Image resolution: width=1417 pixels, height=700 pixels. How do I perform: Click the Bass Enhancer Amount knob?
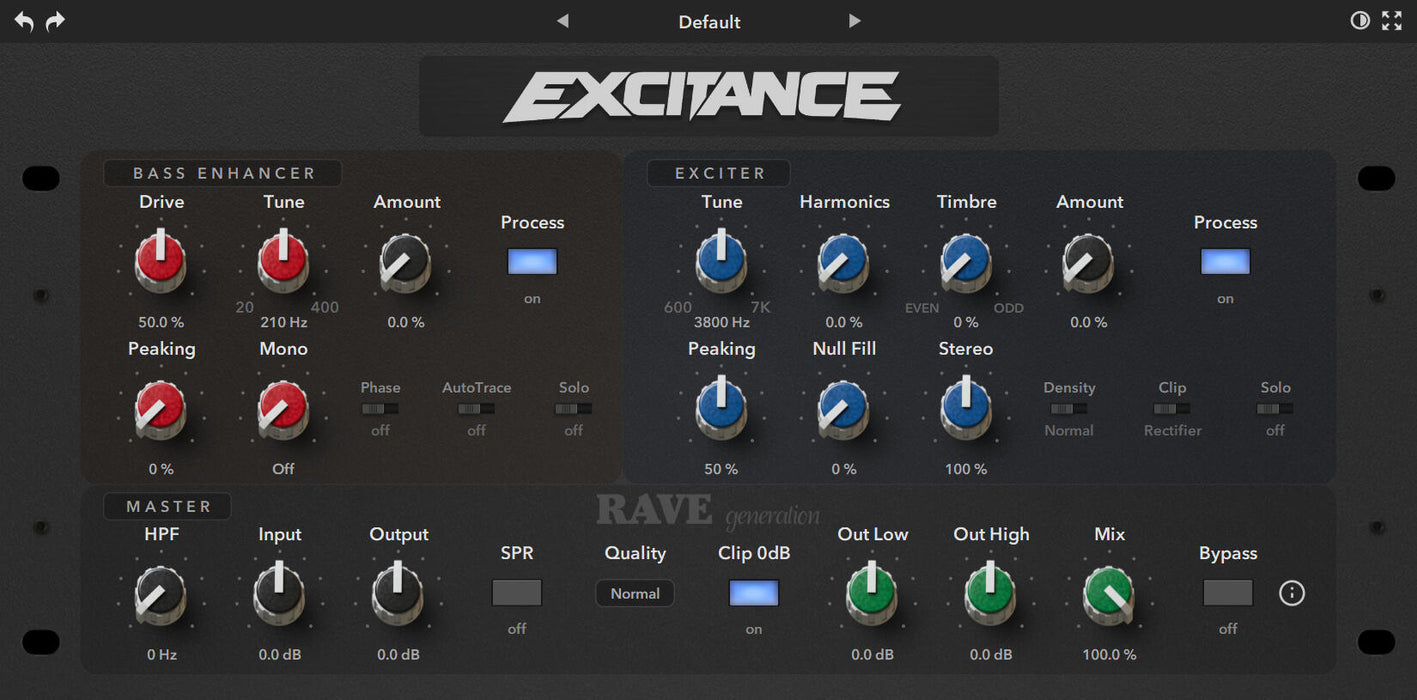(406, 262)
